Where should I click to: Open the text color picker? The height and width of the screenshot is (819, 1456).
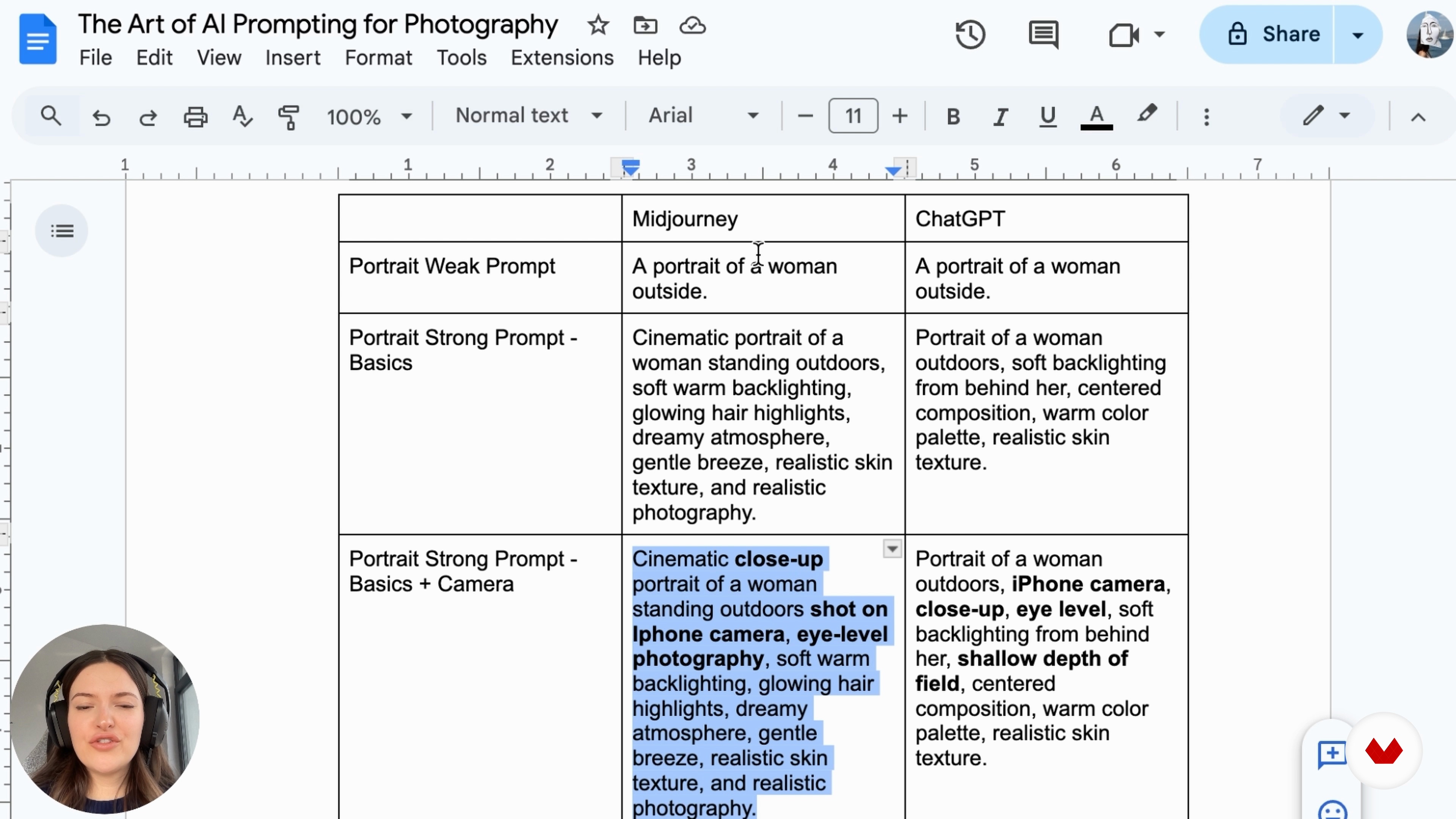[1097, 116]
